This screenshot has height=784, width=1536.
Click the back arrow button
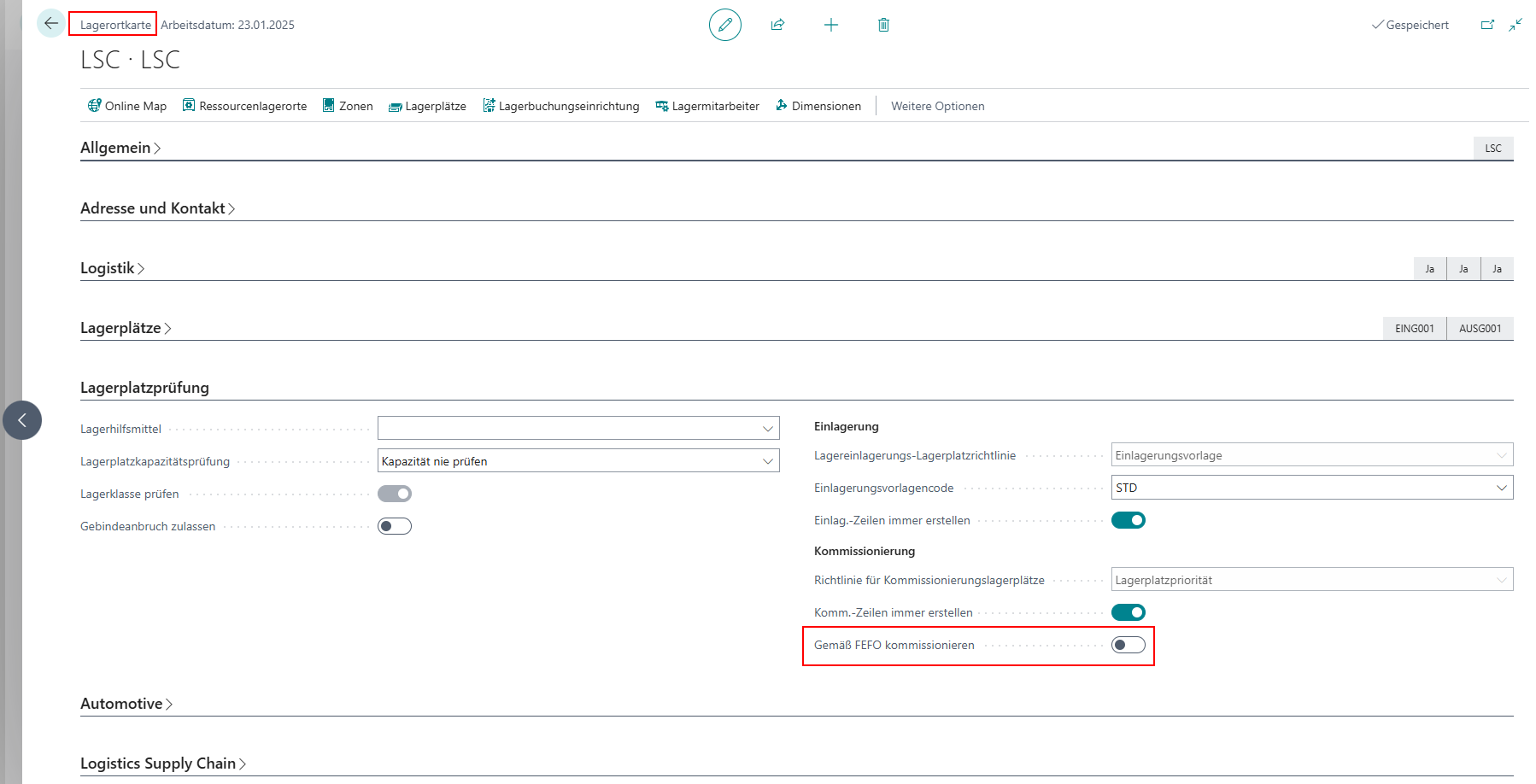pos(50,23)
